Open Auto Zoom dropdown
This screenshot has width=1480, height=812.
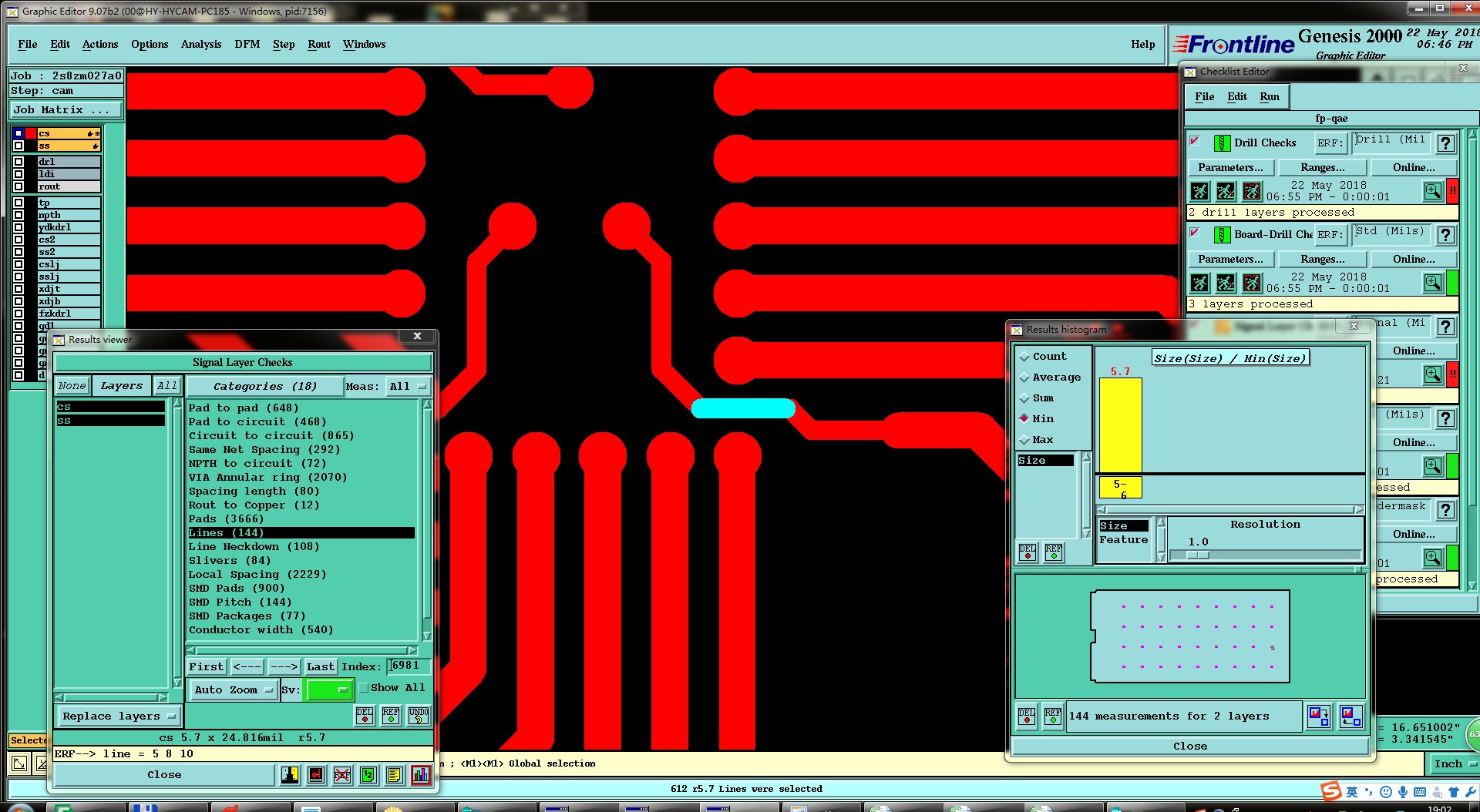pos(233,690)
